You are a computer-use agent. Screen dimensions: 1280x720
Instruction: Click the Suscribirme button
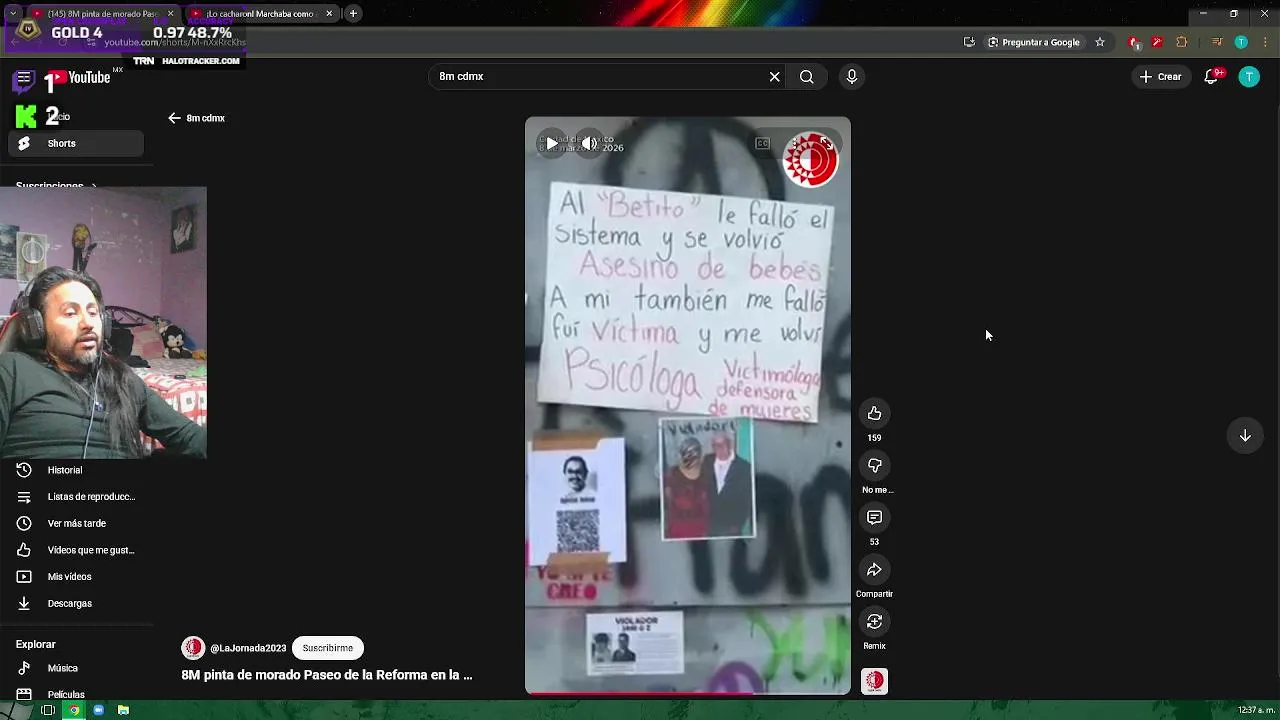tap(328, 648)
